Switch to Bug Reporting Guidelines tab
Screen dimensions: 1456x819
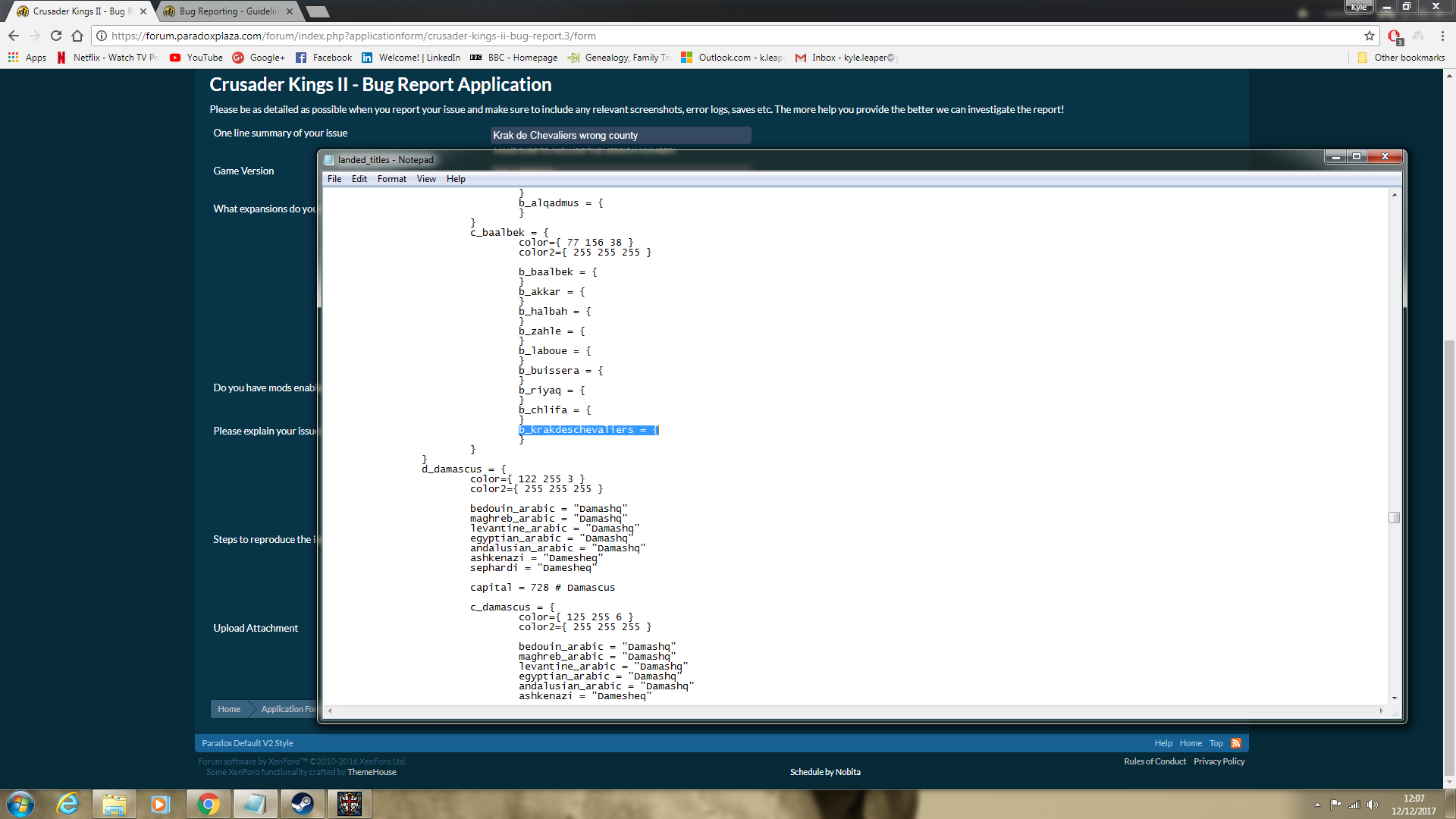(227, 11)
